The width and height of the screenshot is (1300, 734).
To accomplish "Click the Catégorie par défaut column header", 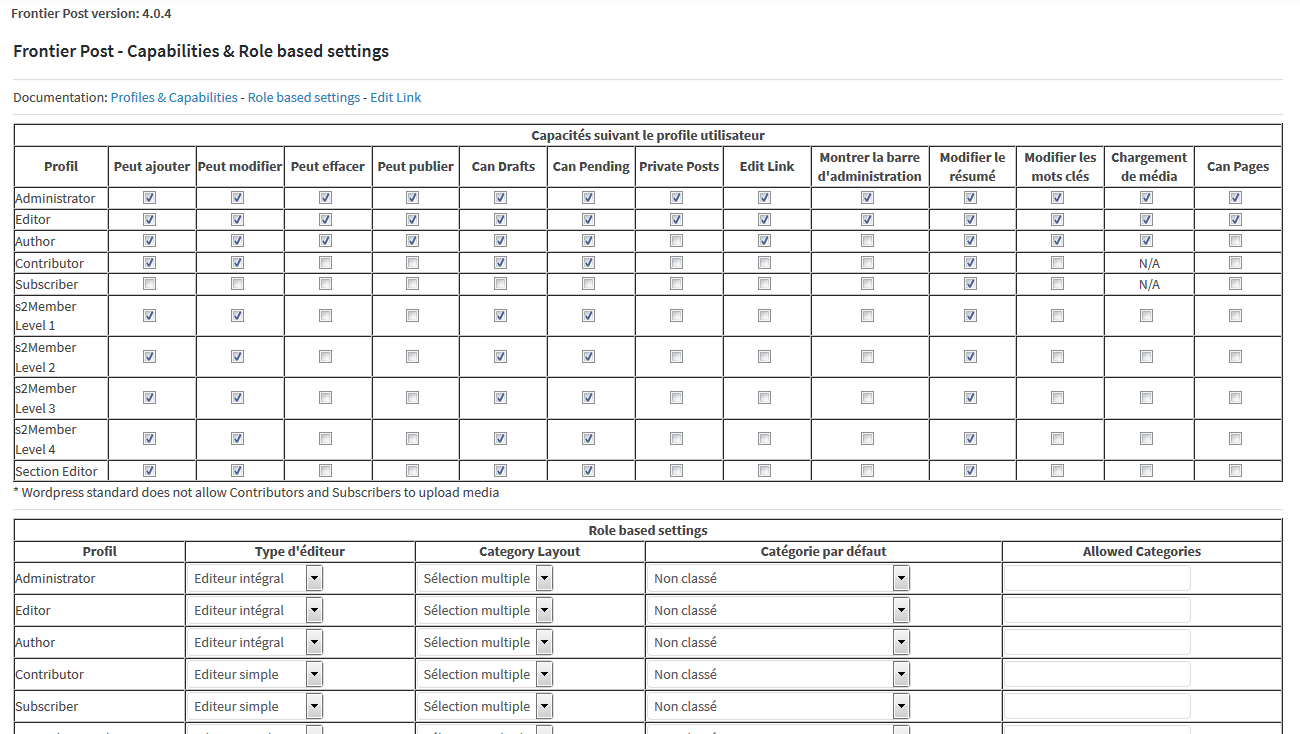I will pyautogui.click(x=824, y=551).
